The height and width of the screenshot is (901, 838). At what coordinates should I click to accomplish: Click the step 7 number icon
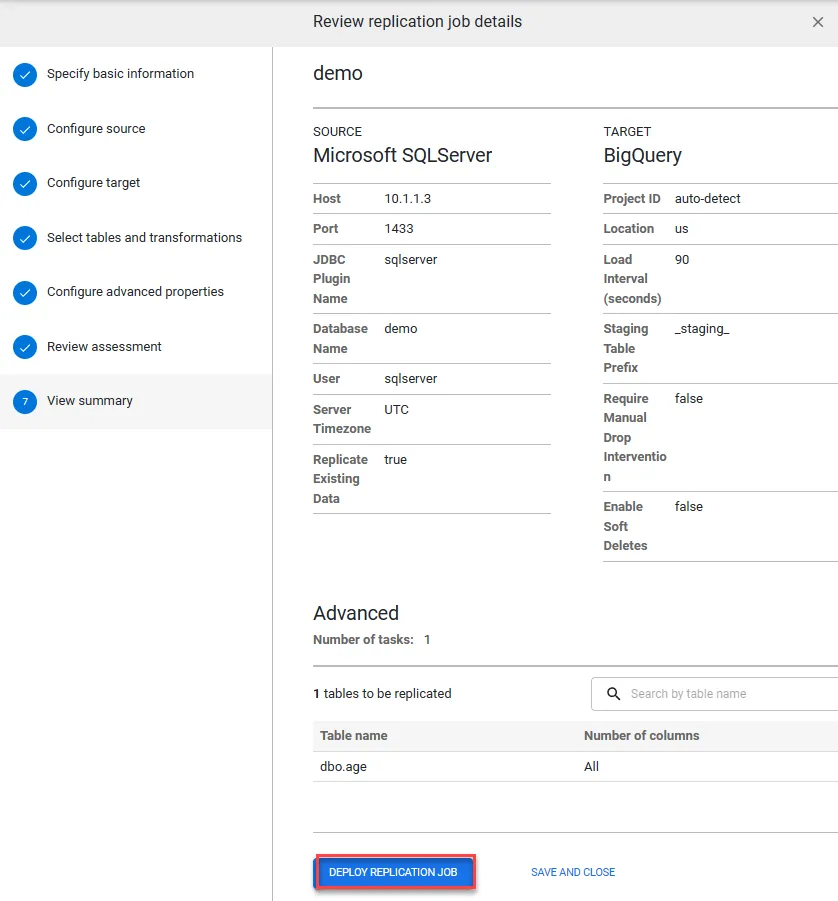click(25, 402)
